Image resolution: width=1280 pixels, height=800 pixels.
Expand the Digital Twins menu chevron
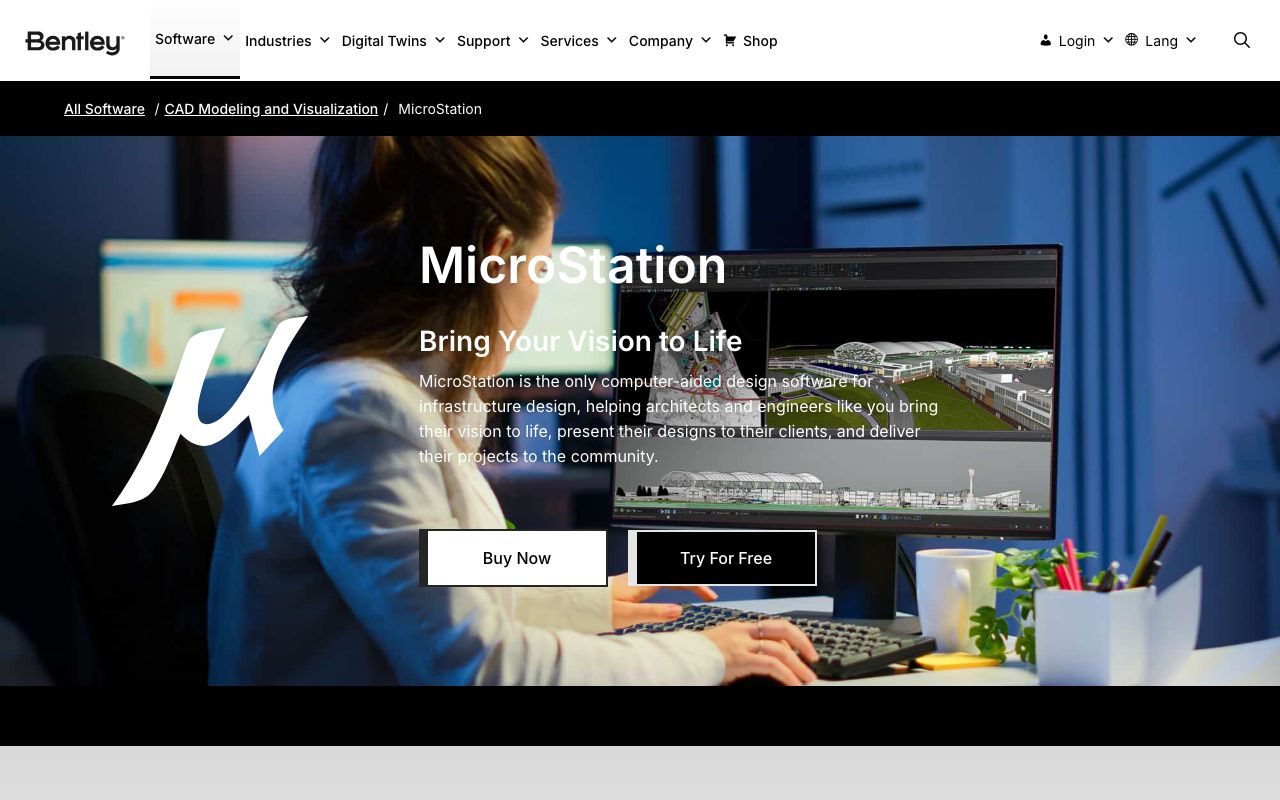click(440, 40)
